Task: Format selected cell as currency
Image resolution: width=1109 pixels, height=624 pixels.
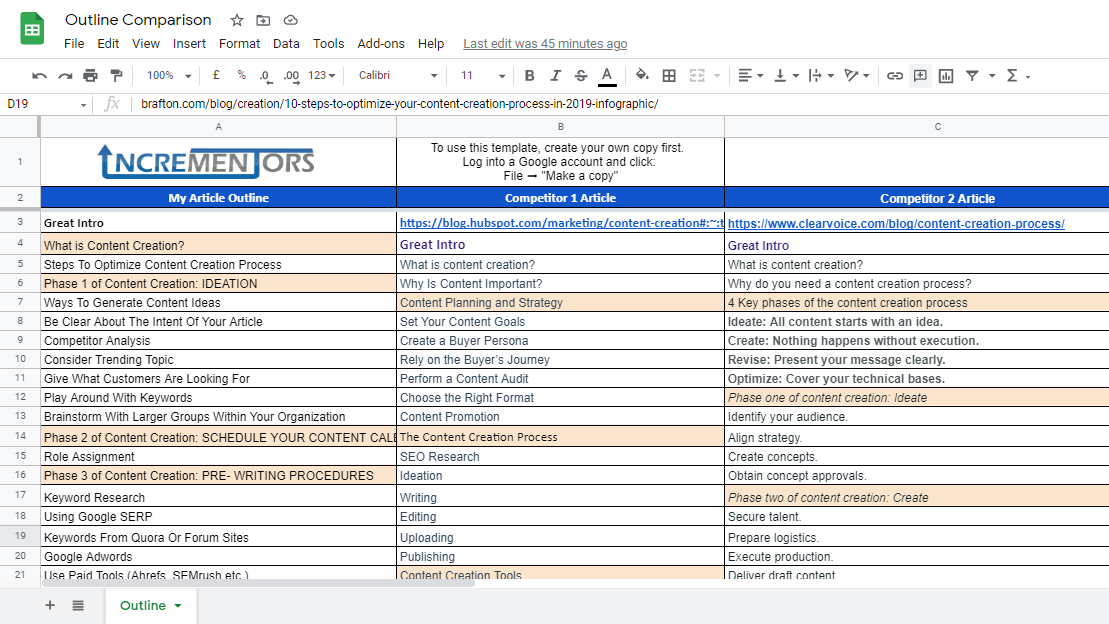Action: click(215, 75)
